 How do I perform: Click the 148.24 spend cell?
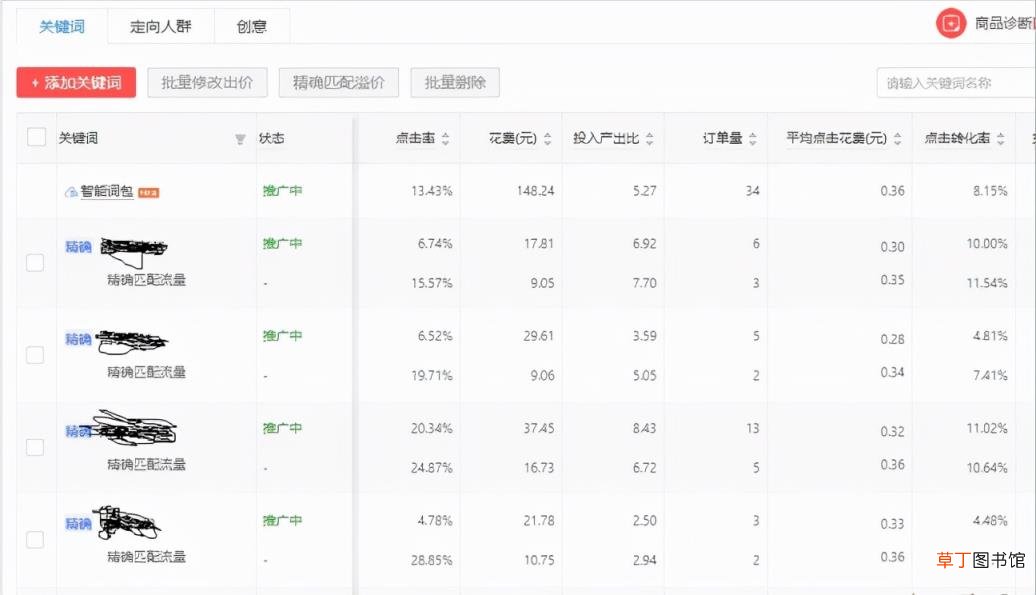pyautogui.click(x=535, y=192)
